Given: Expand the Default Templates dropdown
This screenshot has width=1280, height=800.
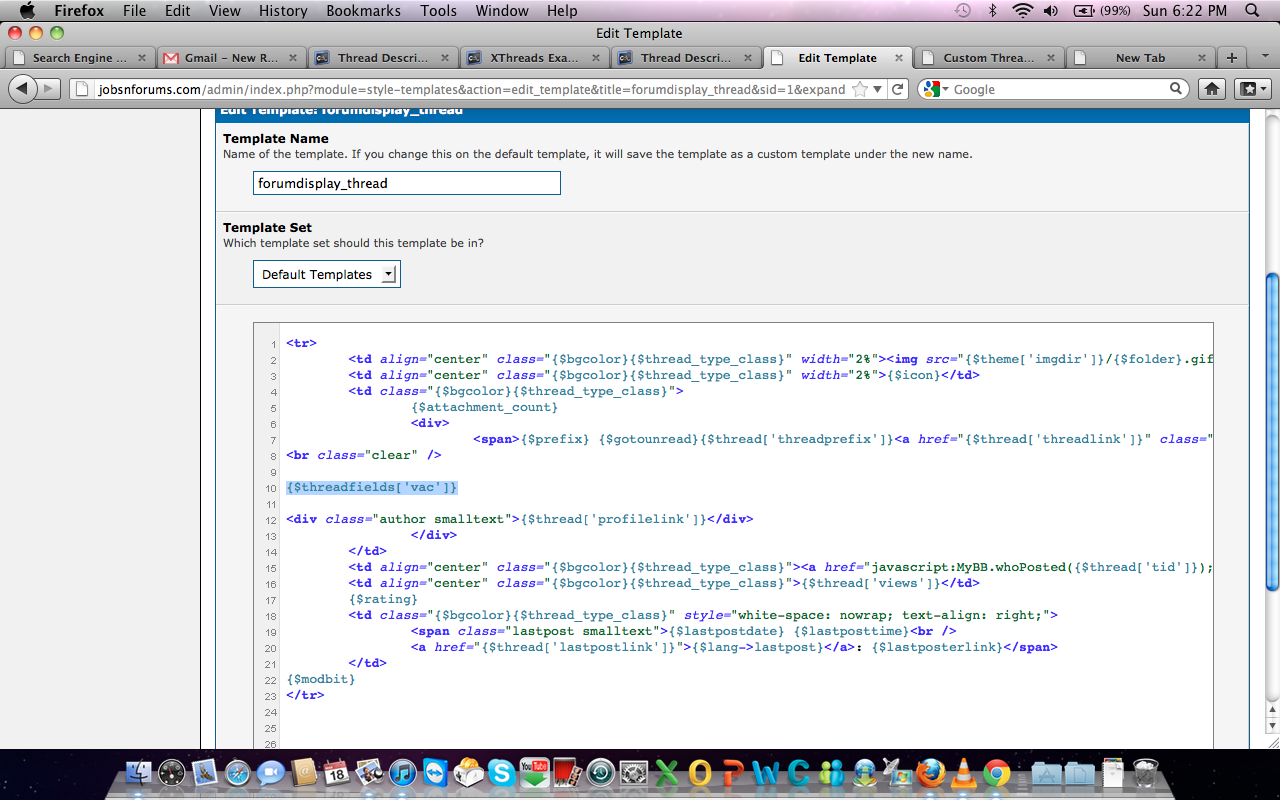Looking at the screenshot, I should 327,274.
